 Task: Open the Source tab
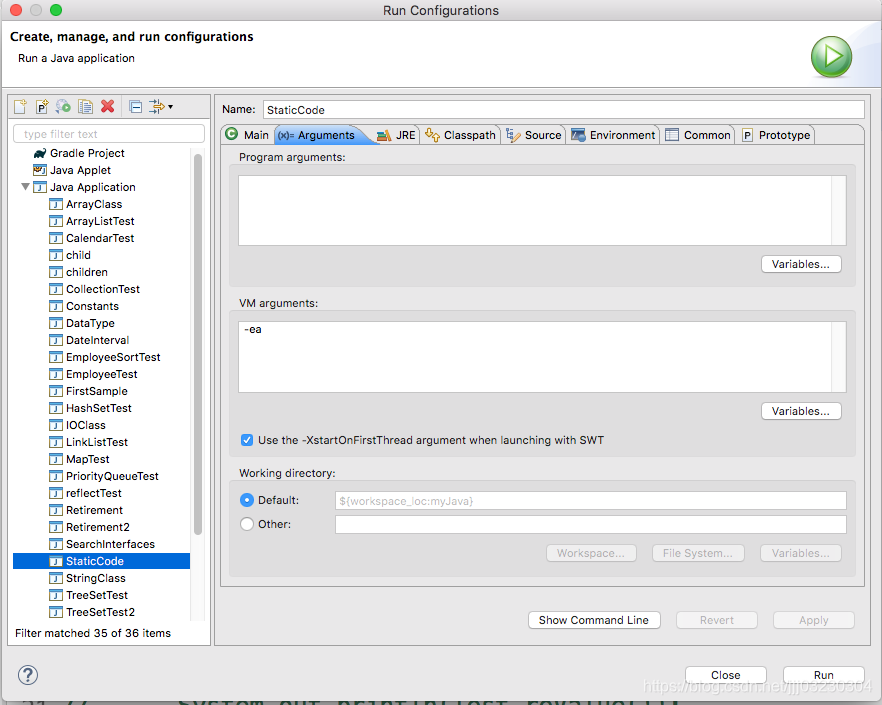534,135
